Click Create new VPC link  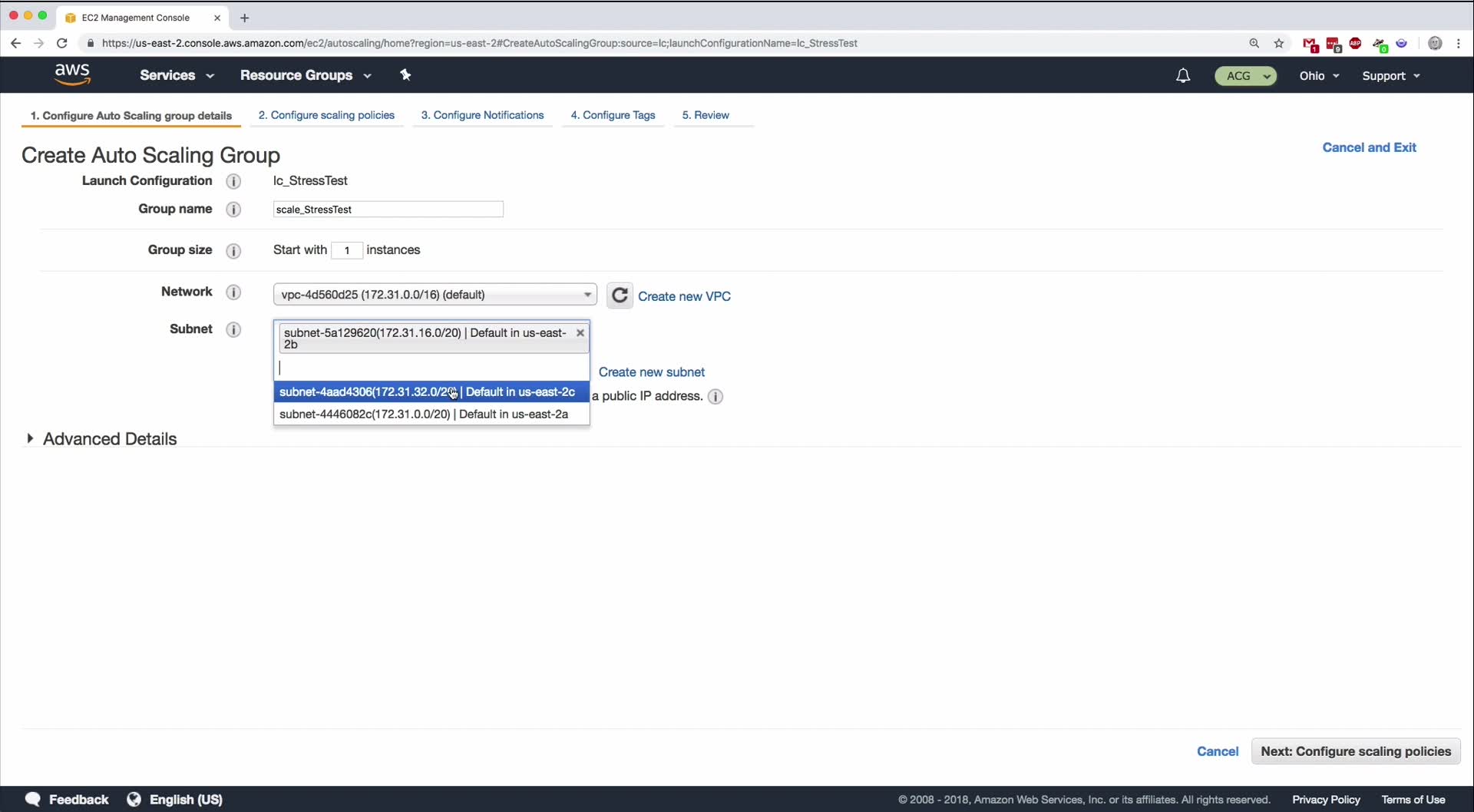pos(684,296)
